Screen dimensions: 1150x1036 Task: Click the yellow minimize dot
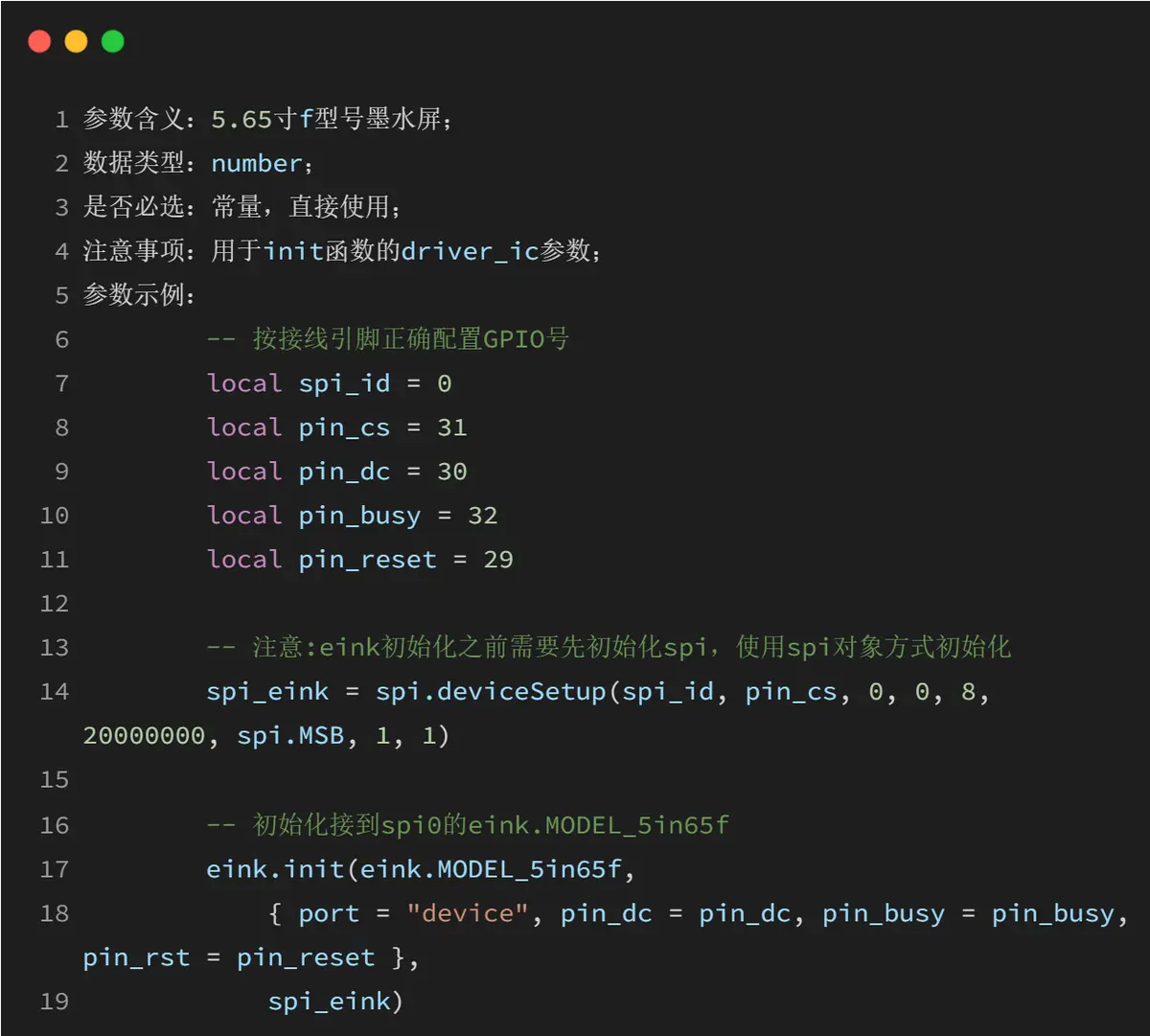(76, 41)
